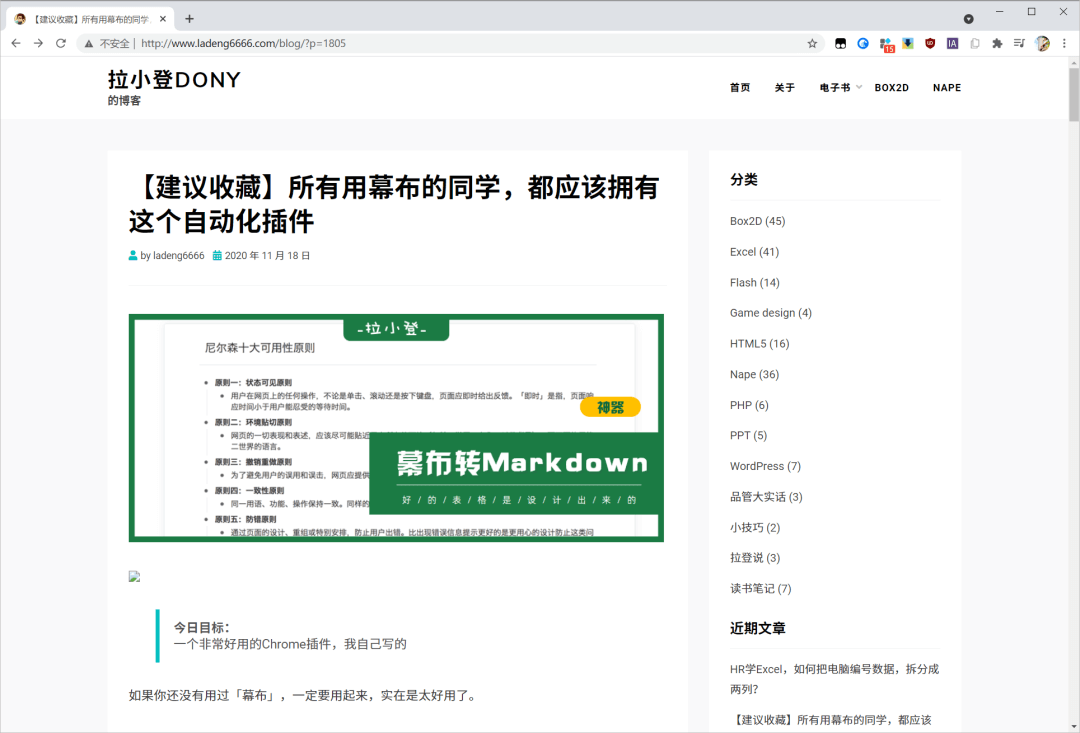Expand the 电子书 submenu chevron
Image resolution: width=1080 pixels, height=733 pixels.
tap(859, 87)
